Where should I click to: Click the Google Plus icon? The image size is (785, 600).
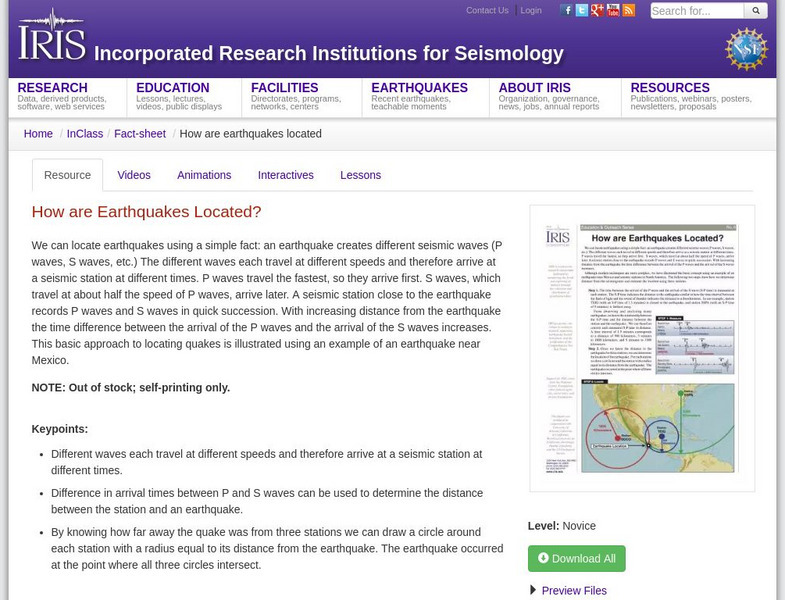tap(597, 11)
